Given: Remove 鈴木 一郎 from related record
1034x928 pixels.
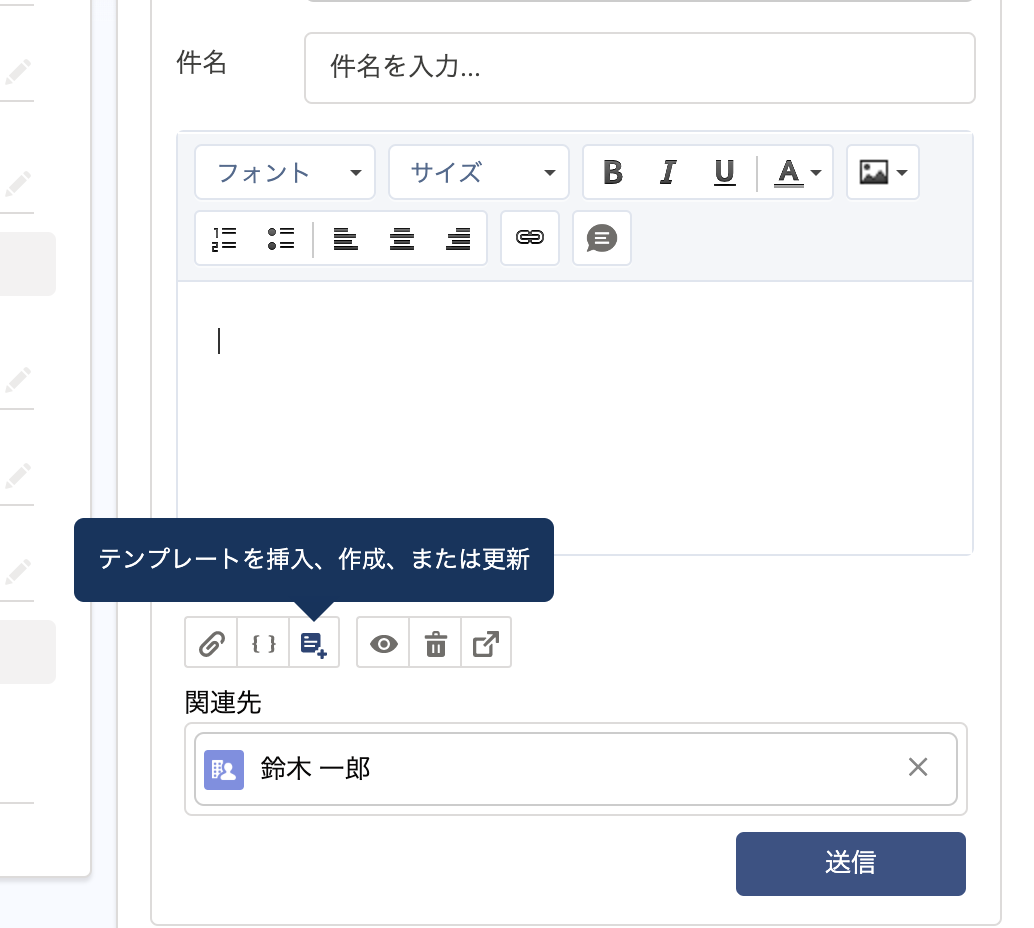Looking at the screenshot, I should 918,767.
